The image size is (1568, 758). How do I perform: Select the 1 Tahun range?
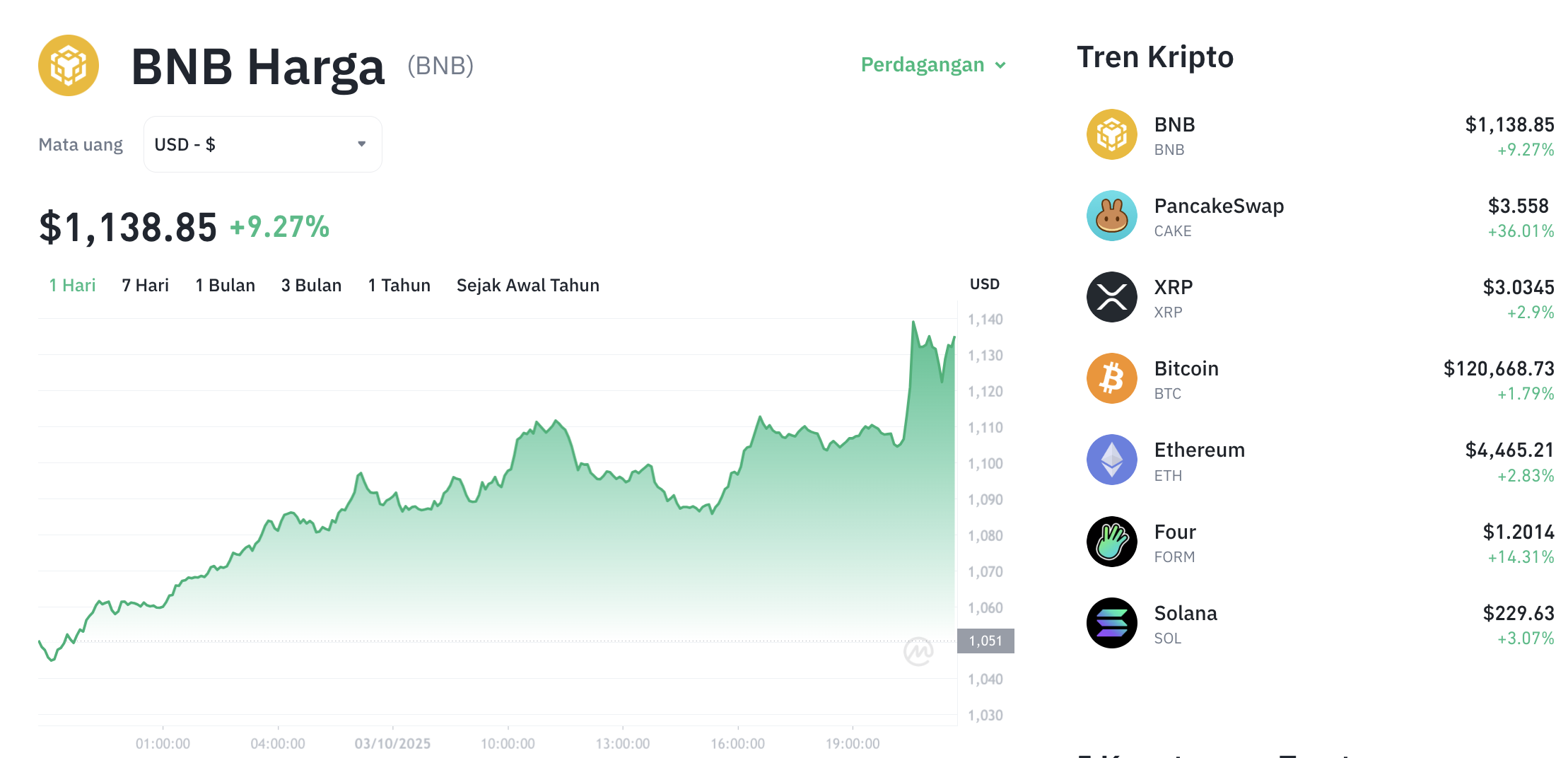tap(399, 285)
